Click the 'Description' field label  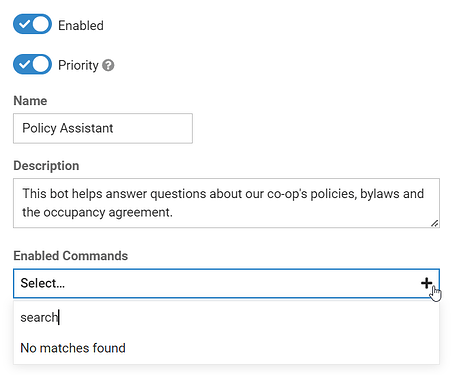point(46,166)
